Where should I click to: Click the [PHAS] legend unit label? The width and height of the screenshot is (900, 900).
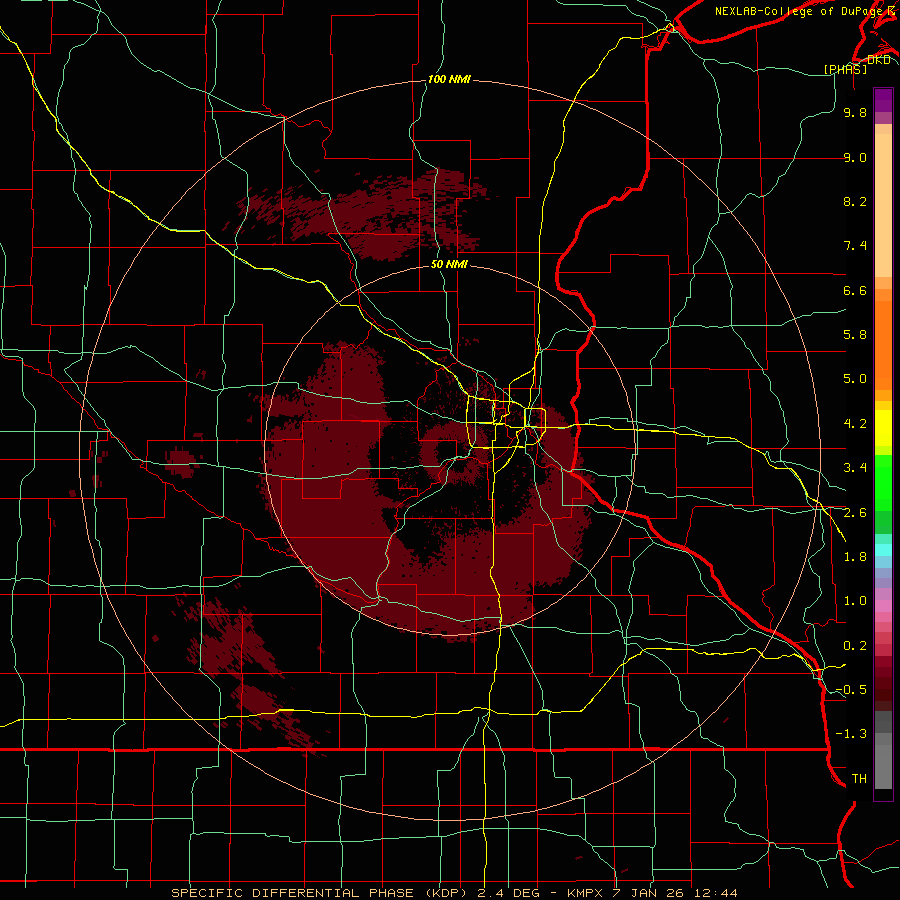click(x=845, y=69)
